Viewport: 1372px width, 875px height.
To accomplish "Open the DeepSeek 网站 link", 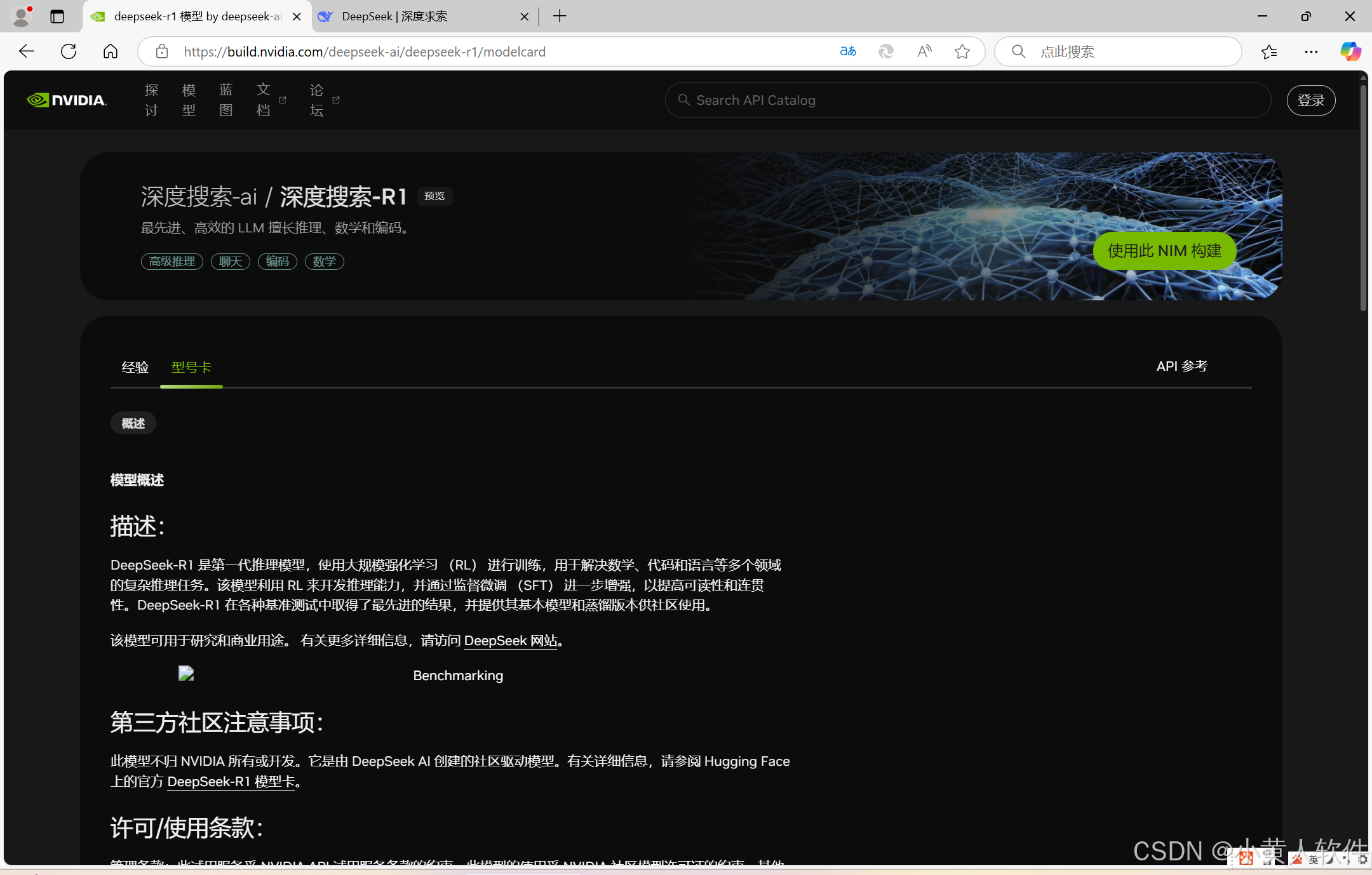I will pos(511,641).
